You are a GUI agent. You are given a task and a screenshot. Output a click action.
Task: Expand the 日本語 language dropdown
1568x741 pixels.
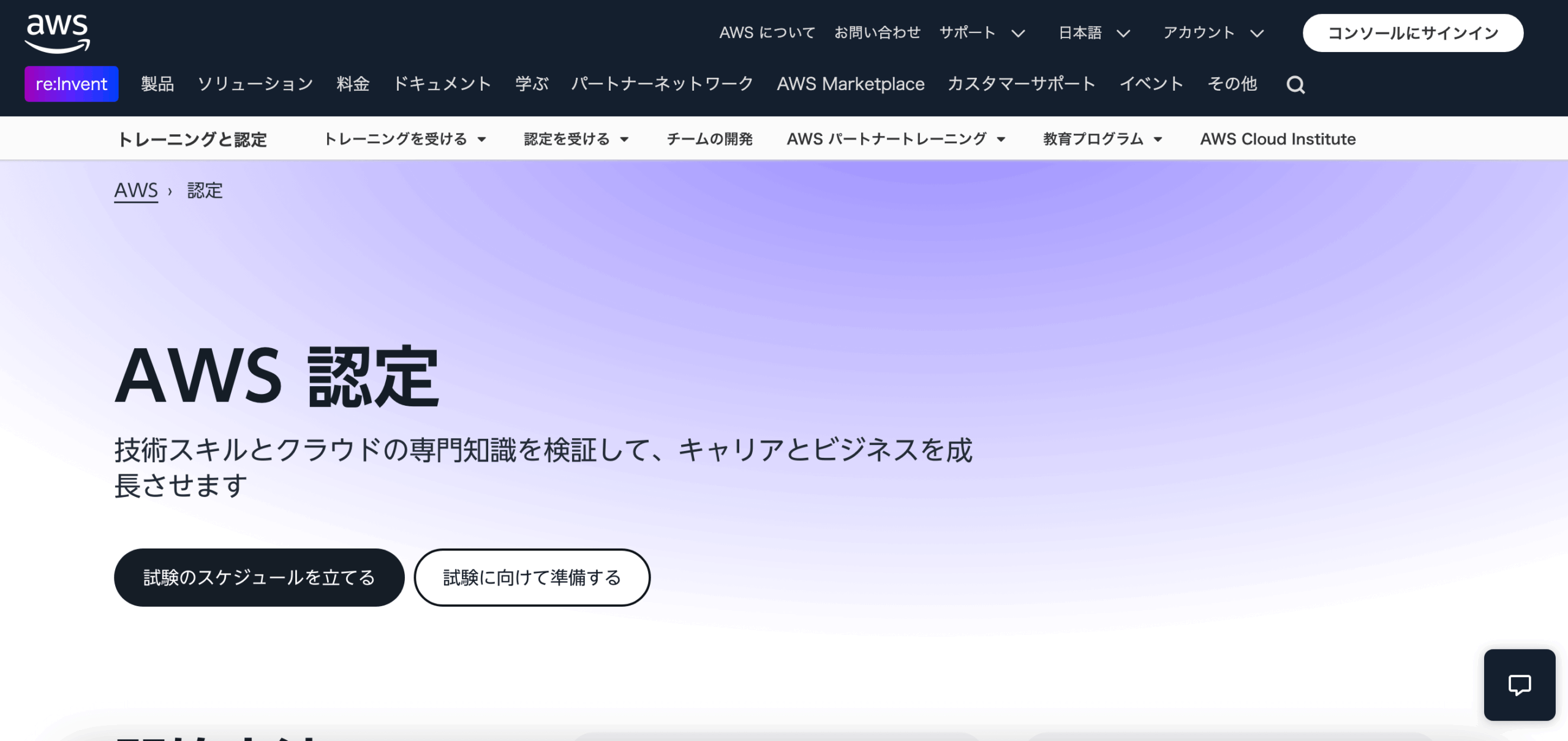[1094, 32]
